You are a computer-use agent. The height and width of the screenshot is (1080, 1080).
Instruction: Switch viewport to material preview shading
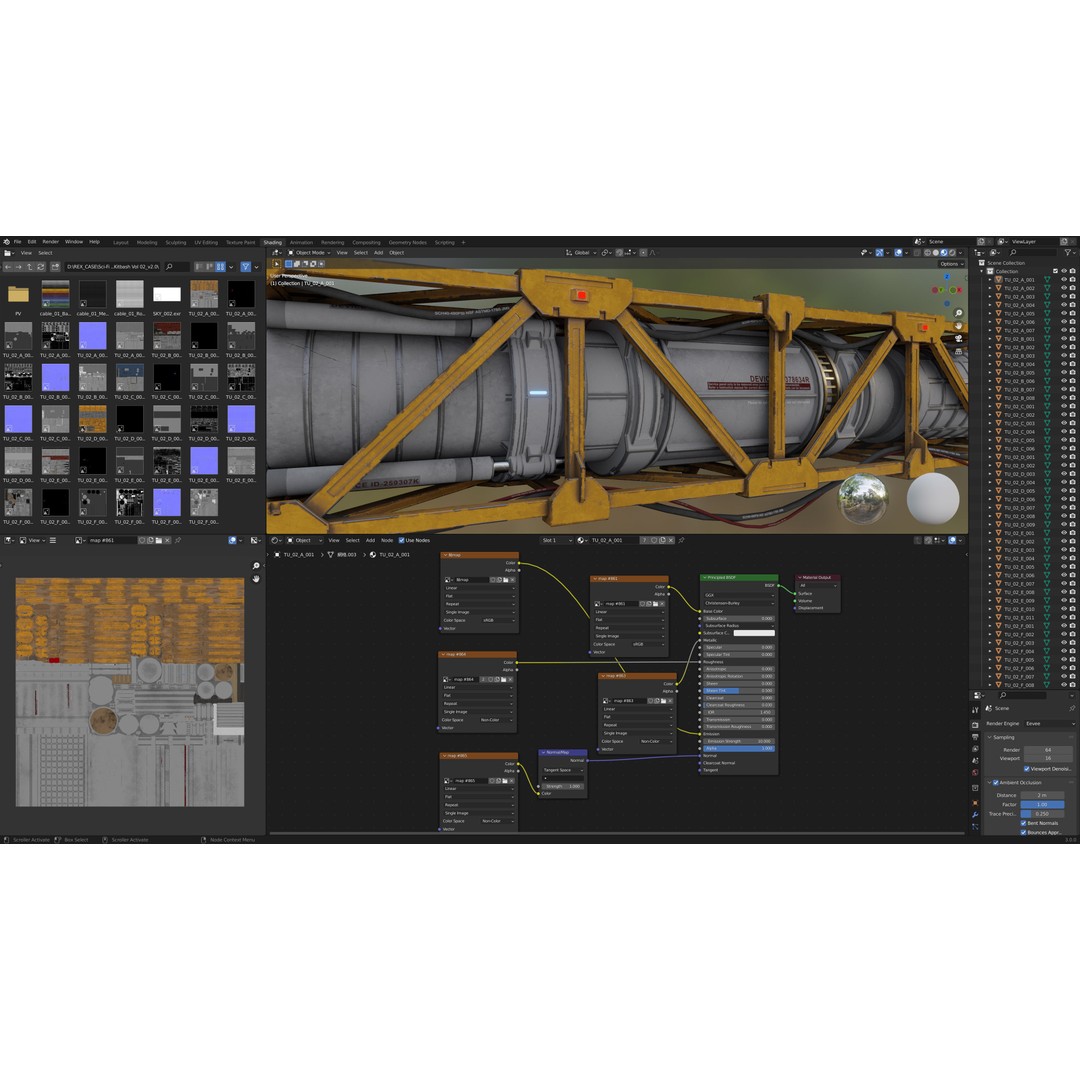pos(944,253)
